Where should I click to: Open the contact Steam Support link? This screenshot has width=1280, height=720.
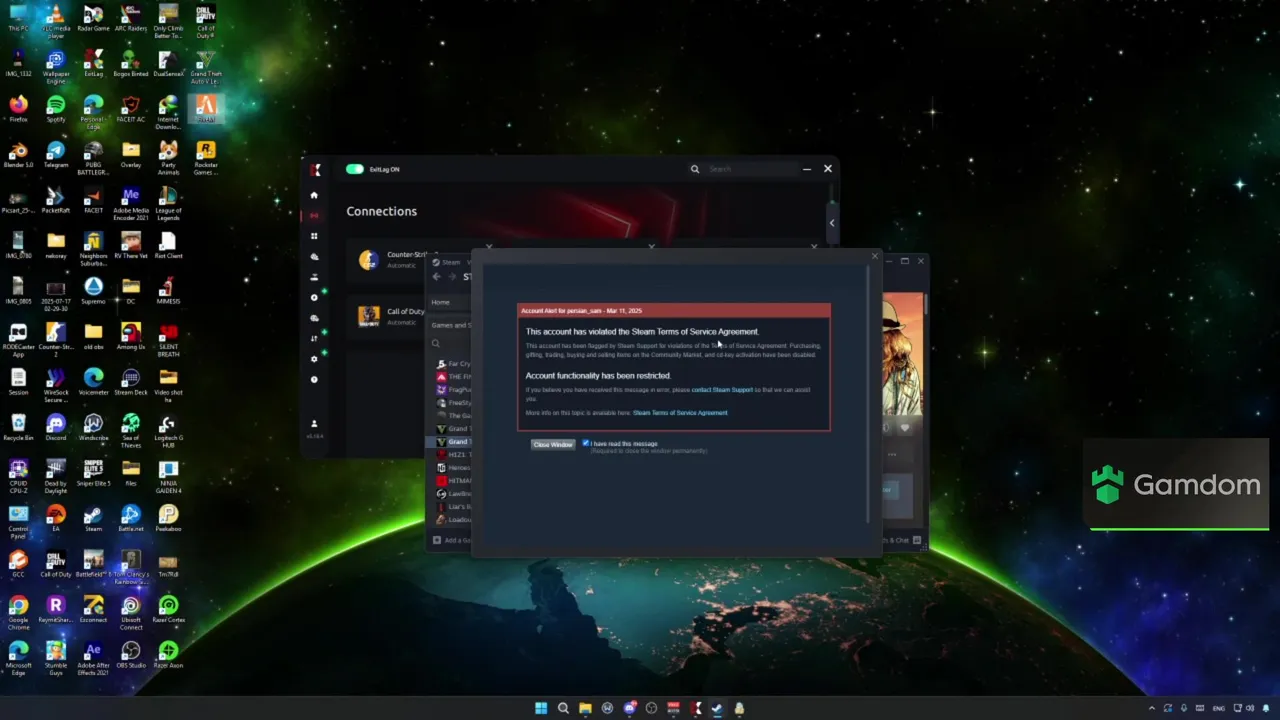[722, 390]
